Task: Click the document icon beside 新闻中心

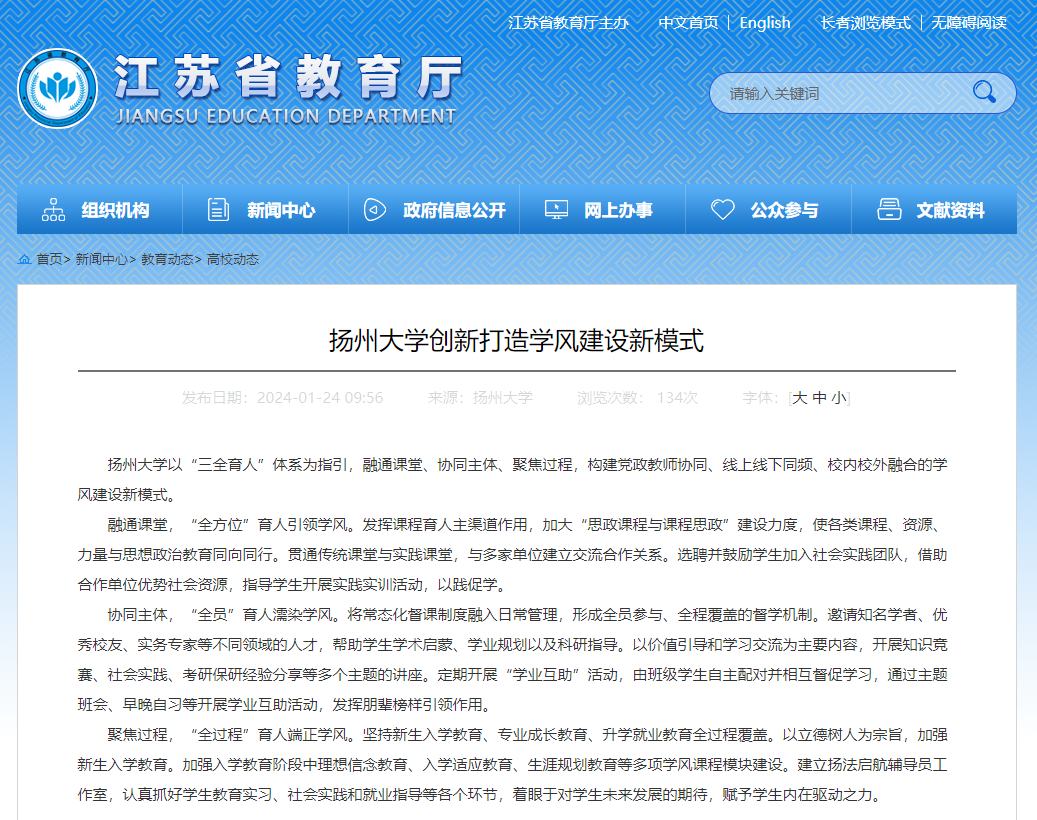Action: coord(218,210)
